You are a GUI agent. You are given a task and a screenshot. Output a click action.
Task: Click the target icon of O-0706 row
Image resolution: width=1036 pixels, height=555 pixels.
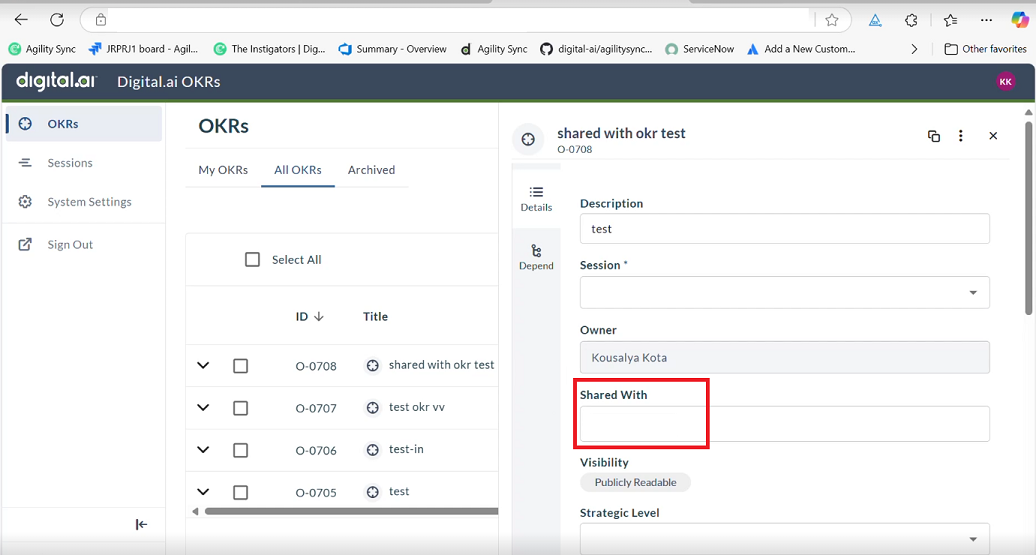(373, 450)
